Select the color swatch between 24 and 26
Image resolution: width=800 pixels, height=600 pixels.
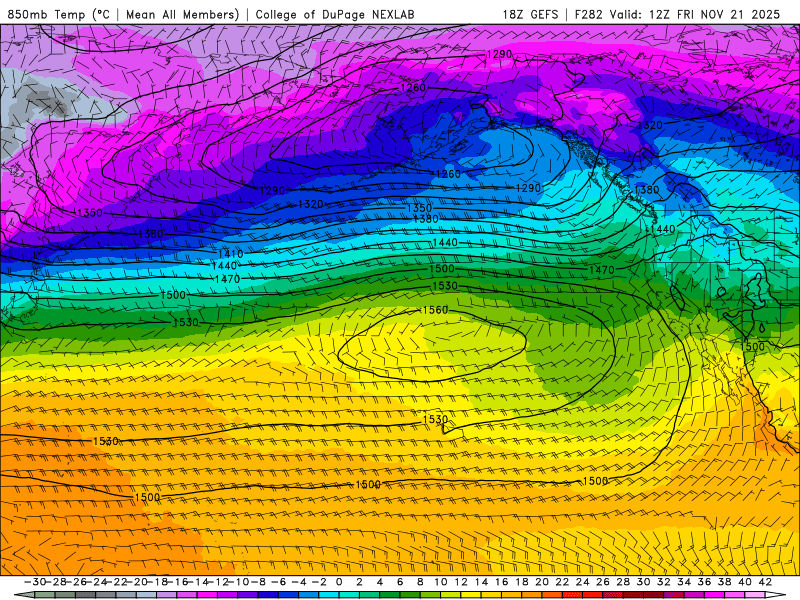(592, 595)
